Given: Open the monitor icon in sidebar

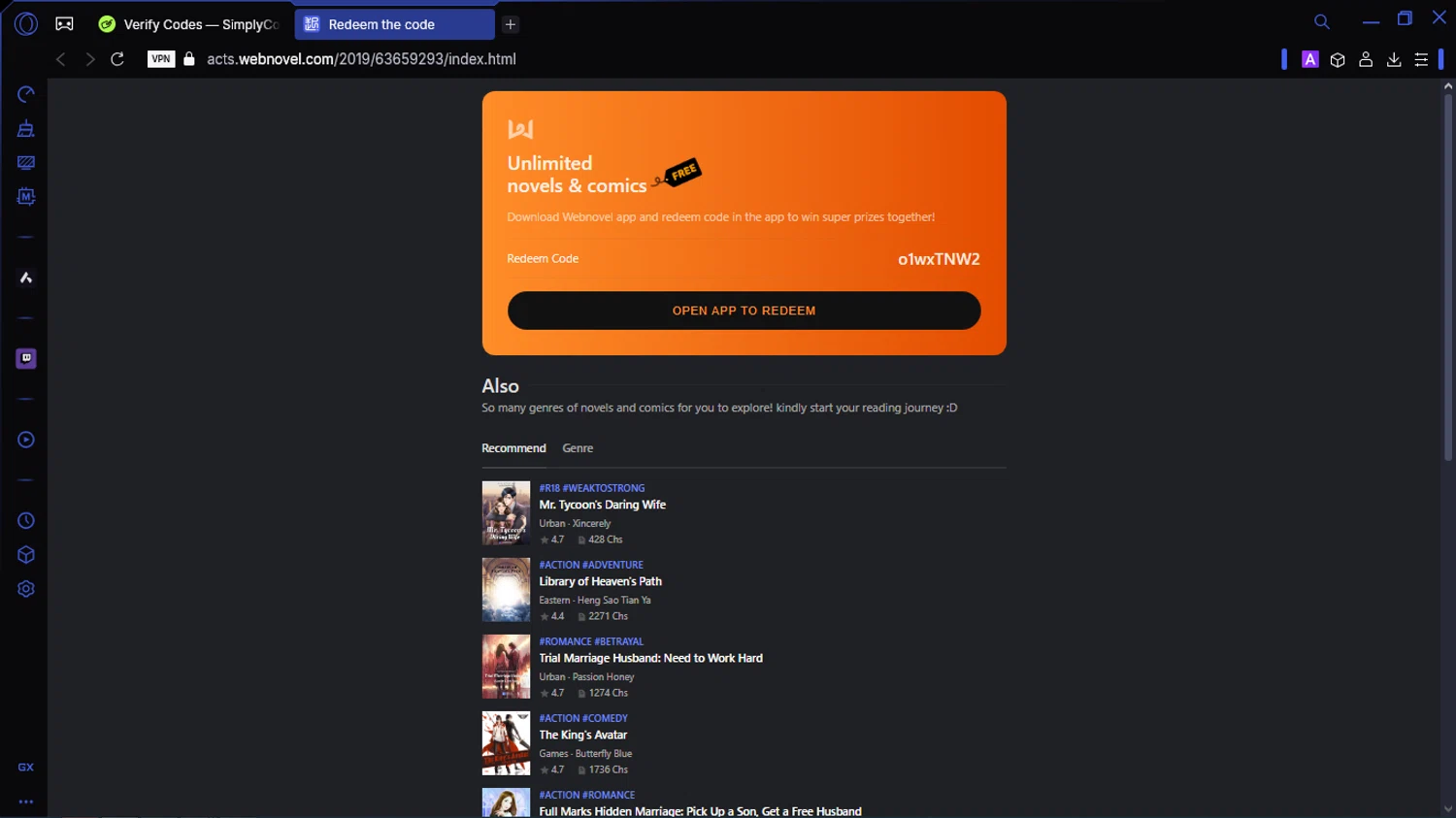Looking at the screenshot, I should 26,163.
